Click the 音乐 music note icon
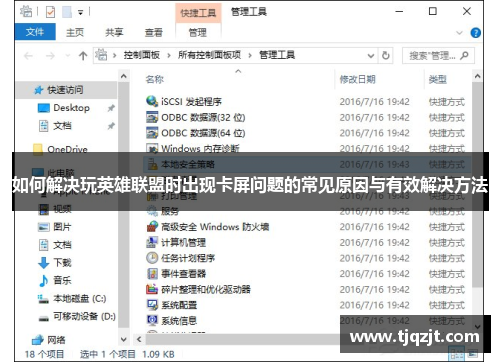The image size is (500, 362). 44,280
